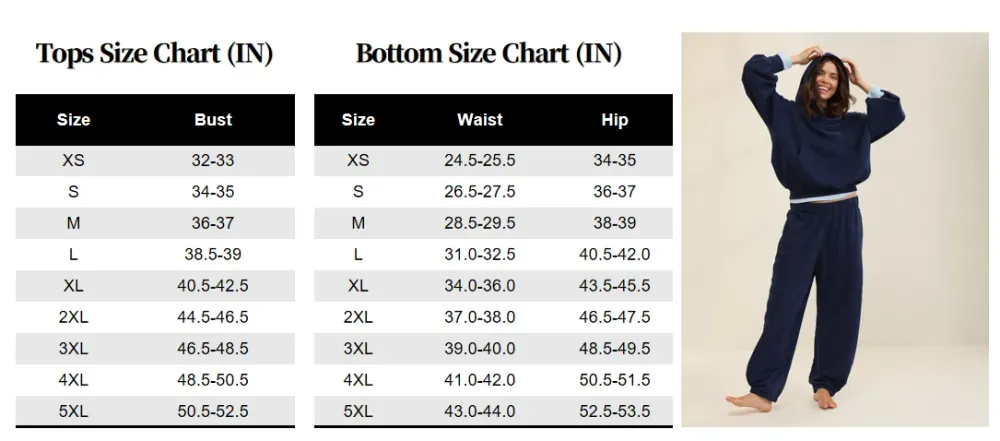Select the Bust column header
The width and height of the screenshot is (1000, 441).
[x=213, y=120]
